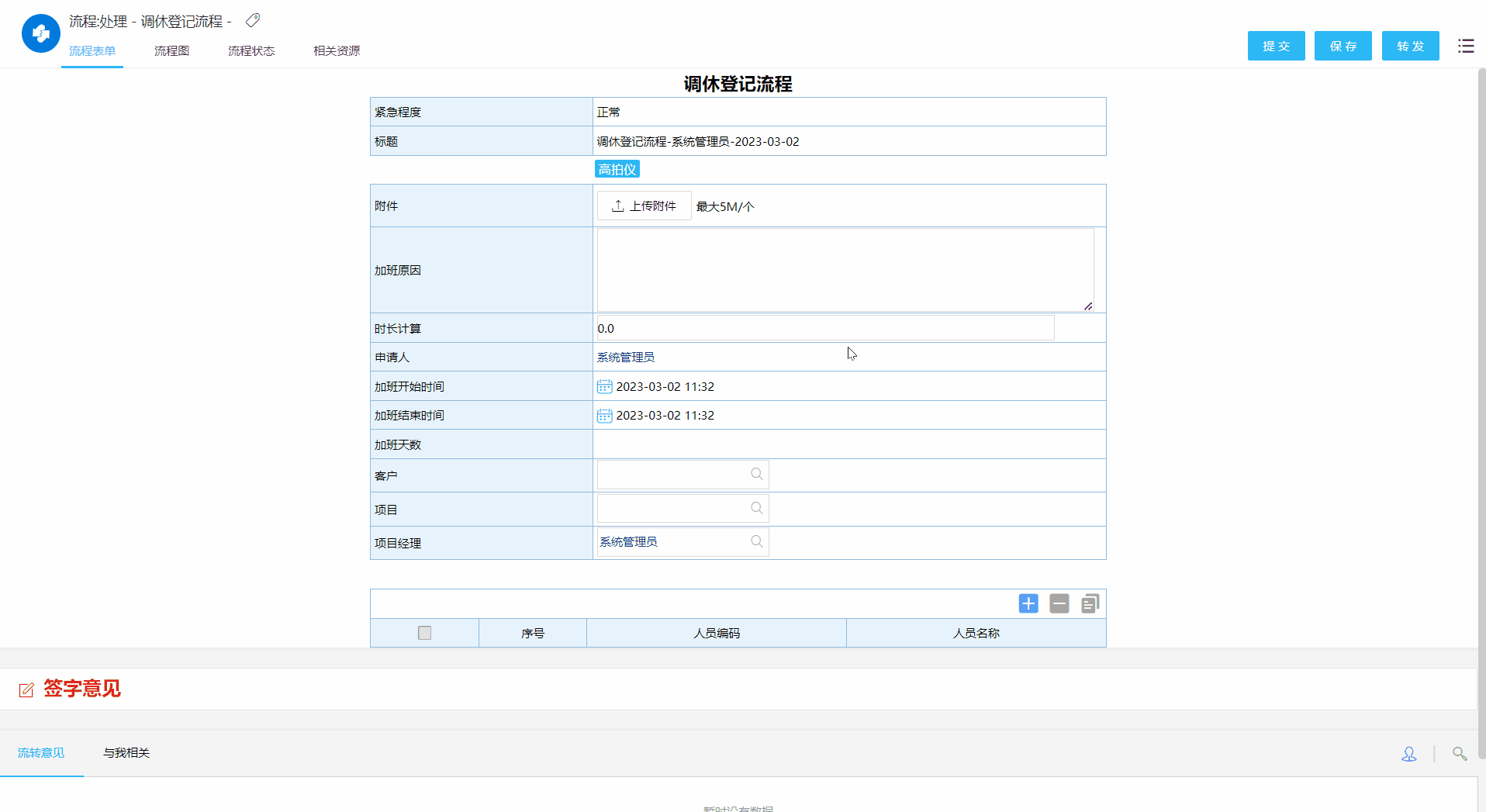Click the form title 调休登记流程
The height and width of the screenshot is (812, 1486).
click(738, 84)
